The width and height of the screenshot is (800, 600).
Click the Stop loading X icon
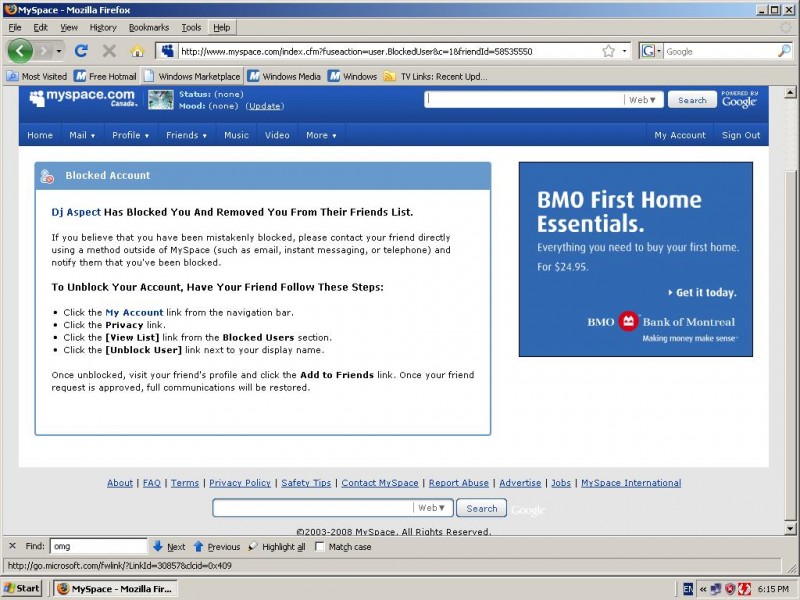(109, 51)
